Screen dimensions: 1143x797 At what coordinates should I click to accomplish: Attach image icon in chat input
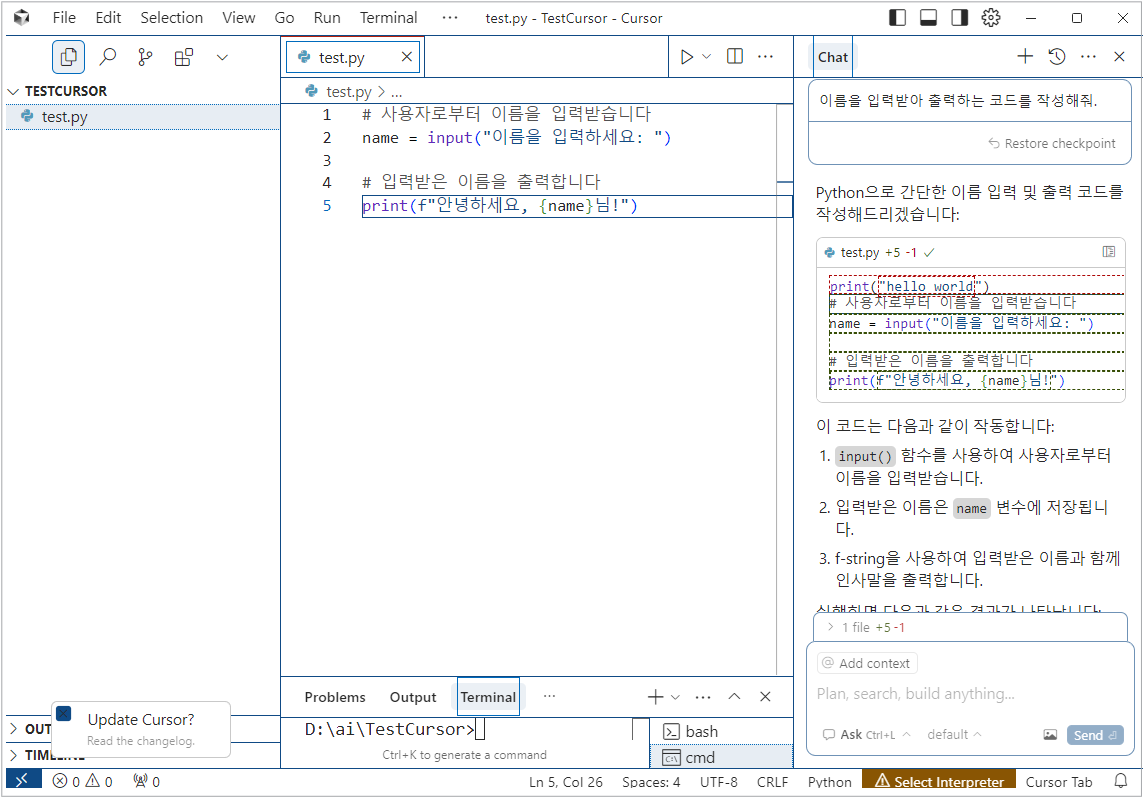pyautogui.click(x=1050, y=734)
